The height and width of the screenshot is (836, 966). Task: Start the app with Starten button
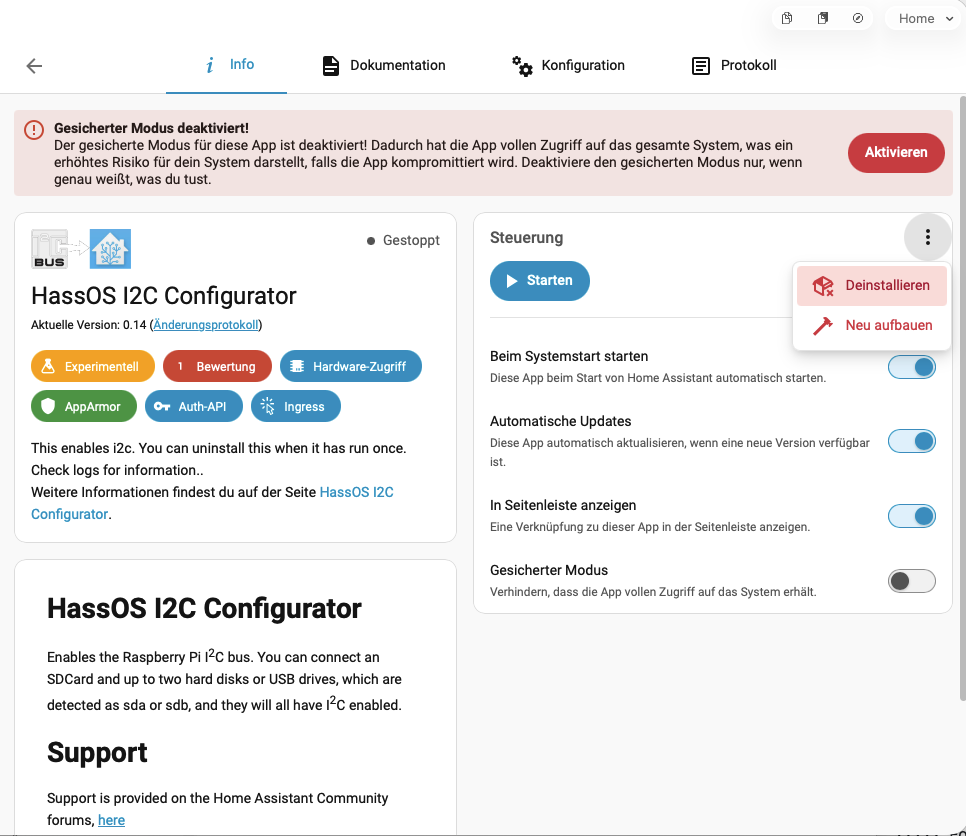coord(540,281)
